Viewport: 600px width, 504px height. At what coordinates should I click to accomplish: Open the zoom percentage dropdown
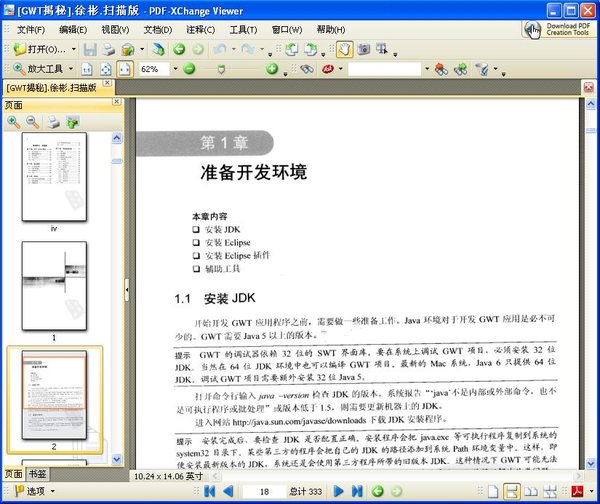175,69
